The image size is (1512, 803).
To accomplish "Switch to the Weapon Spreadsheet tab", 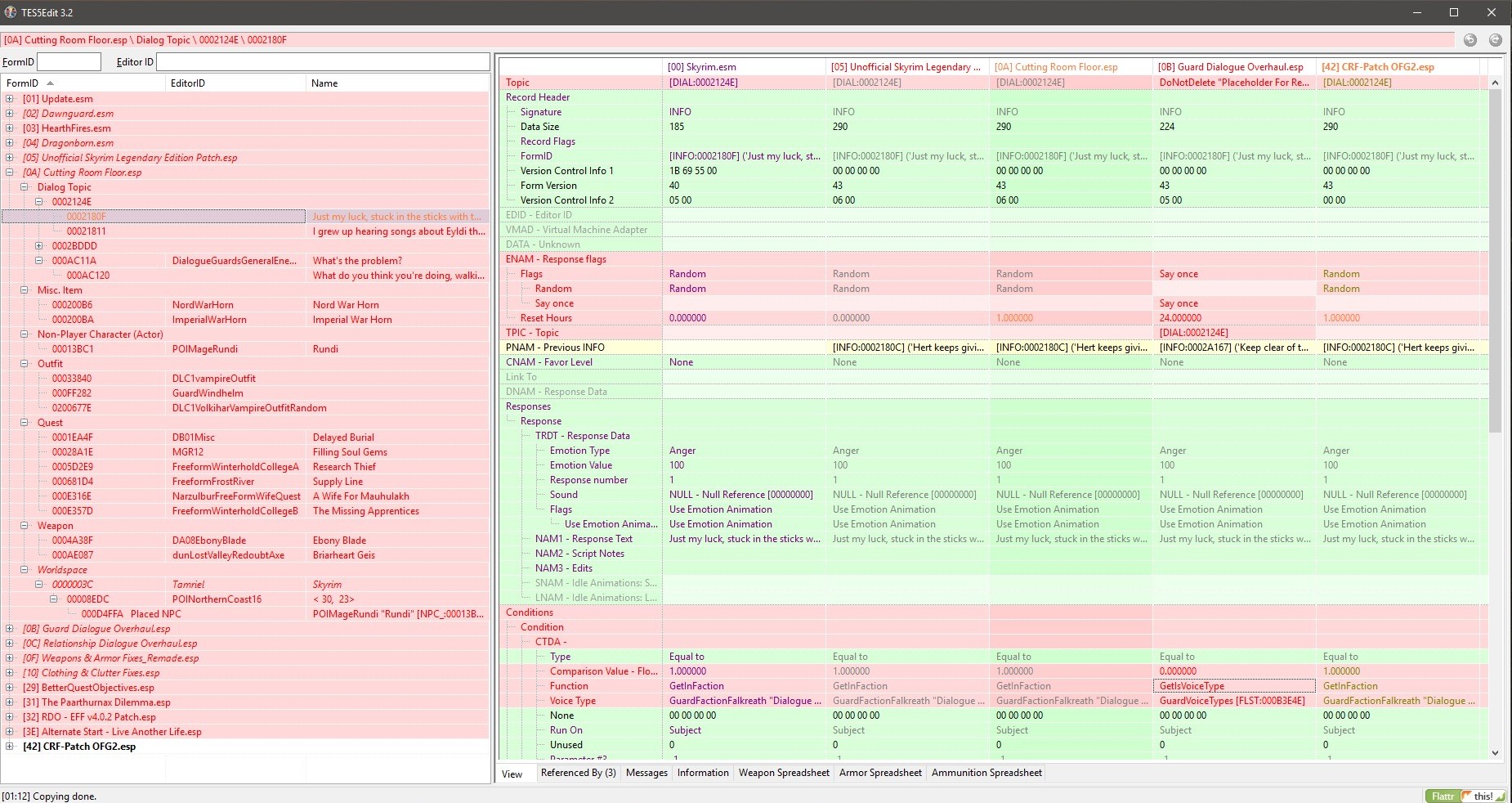I will click(x=784, y=773).
